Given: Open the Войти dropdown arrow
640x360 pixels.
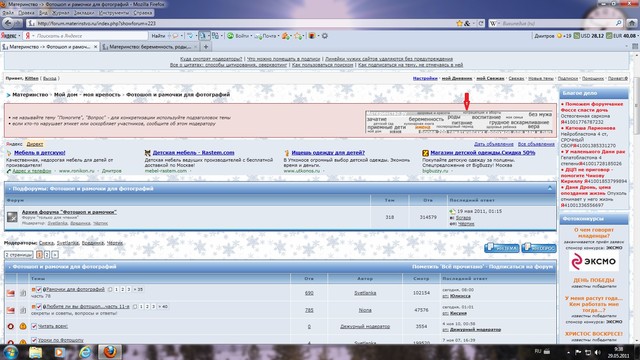Looking at the screenshot, I should (251, 36).
